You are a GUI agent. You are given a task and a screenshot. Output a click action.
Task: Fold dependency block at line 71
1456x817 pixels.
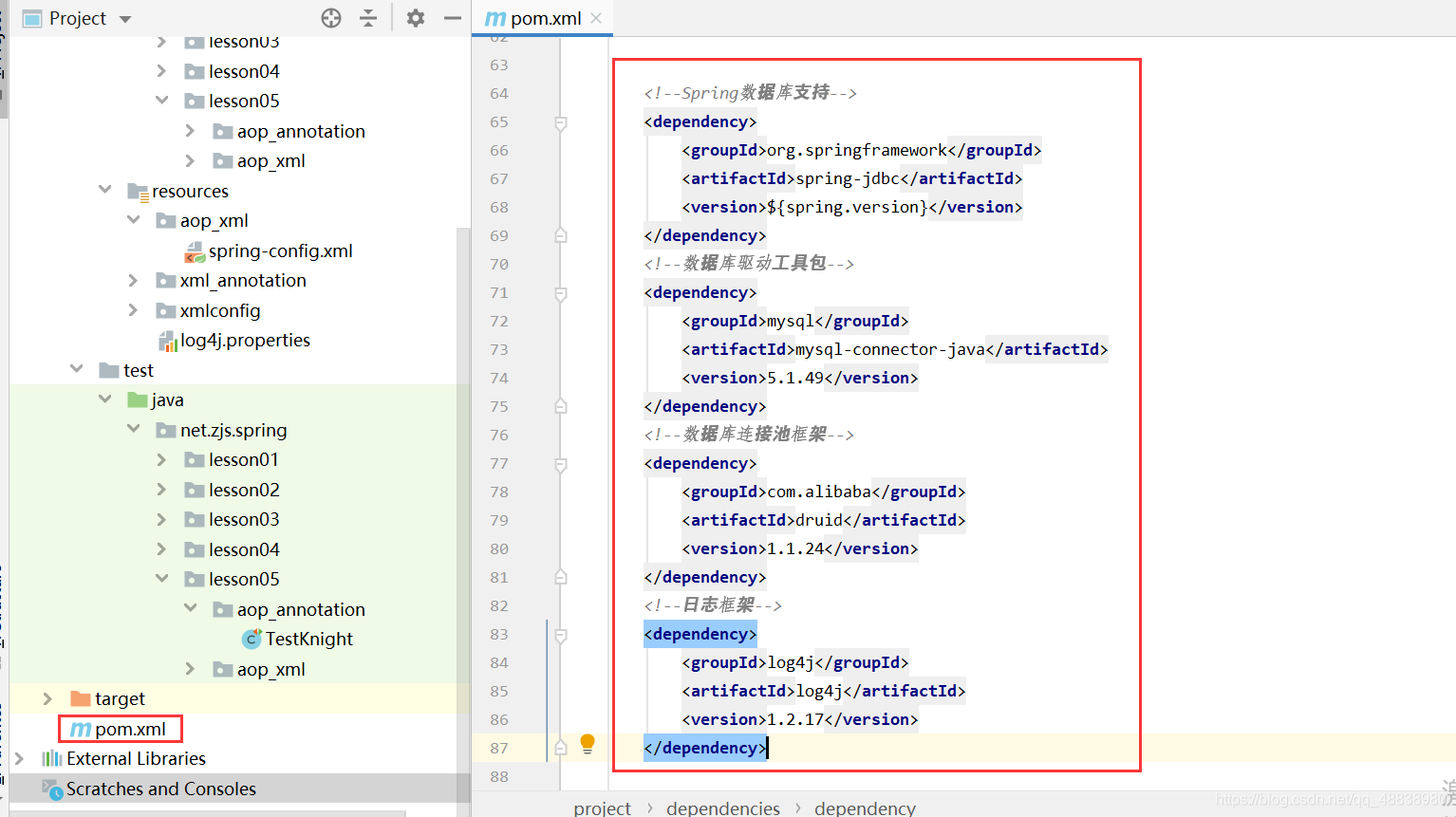click(561, 293)
